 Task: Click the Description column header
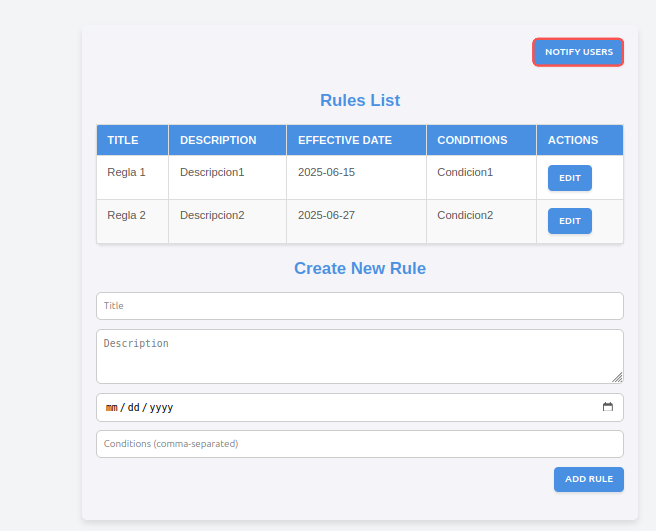(228, 140)
